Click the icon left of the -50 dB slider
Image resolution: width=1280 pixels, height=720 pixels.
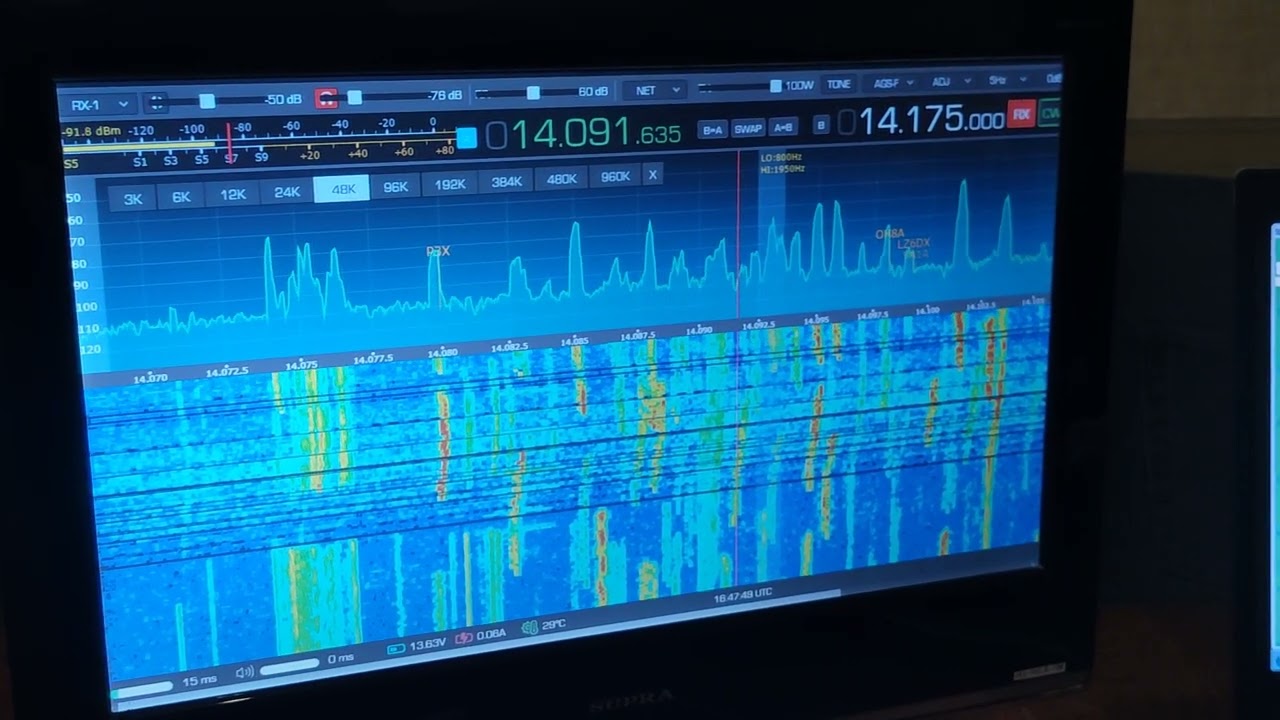point(157,102)
